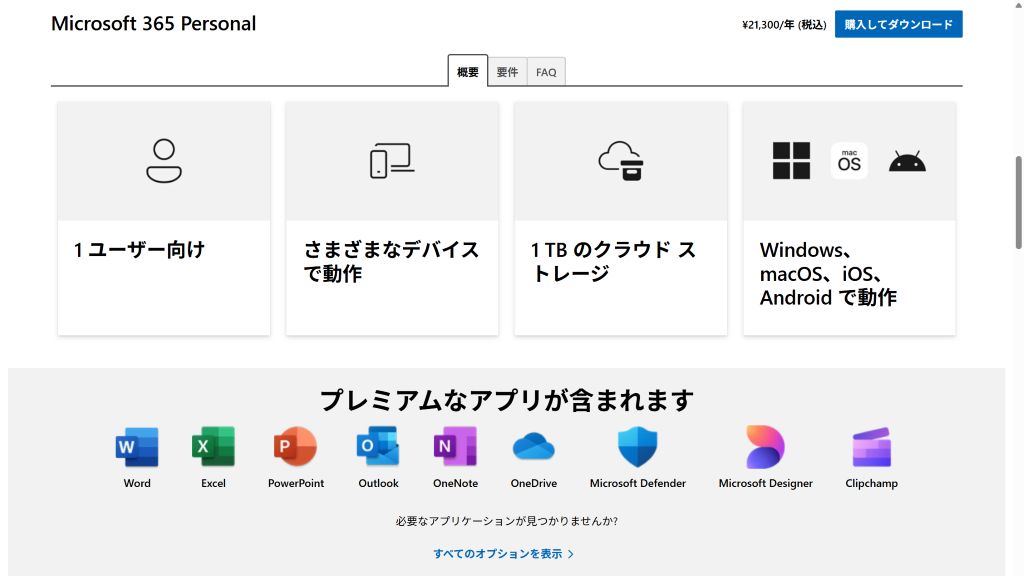
Task: Click the さまざまなデバイスで動作 card text
Action: 391,261
